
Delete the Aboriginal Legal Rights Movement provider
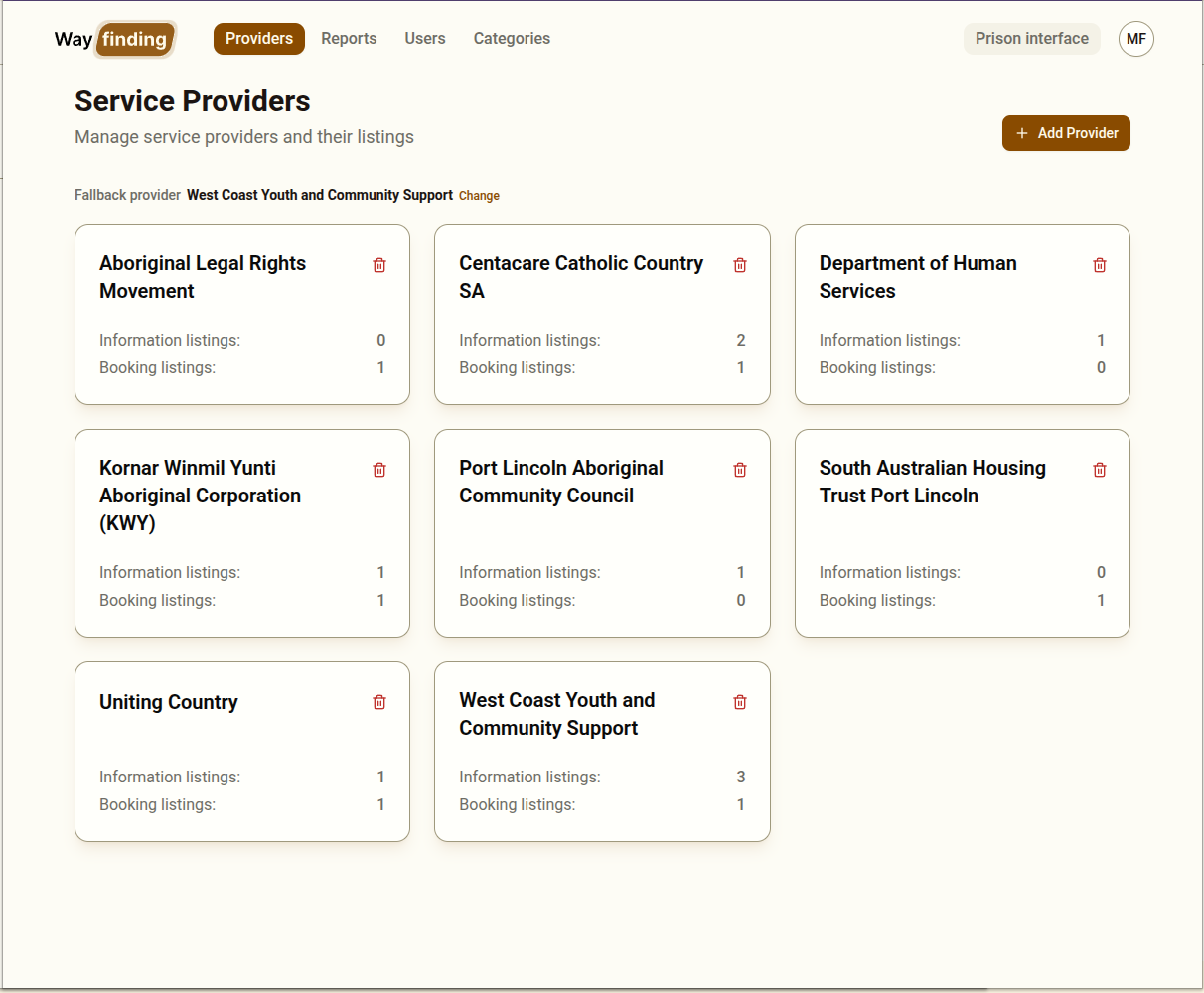378,264
